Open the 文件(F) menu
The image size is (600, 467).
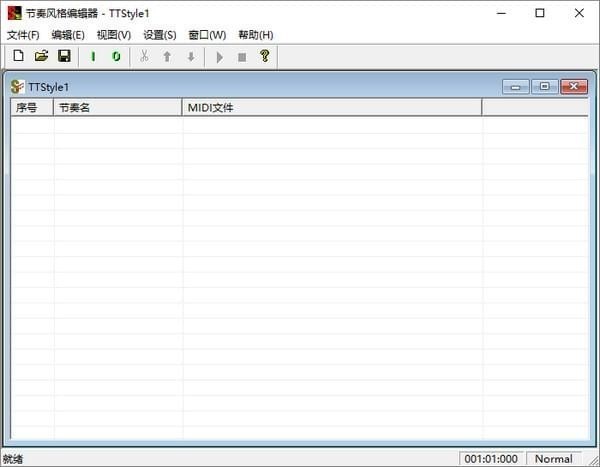pos(23,35)
